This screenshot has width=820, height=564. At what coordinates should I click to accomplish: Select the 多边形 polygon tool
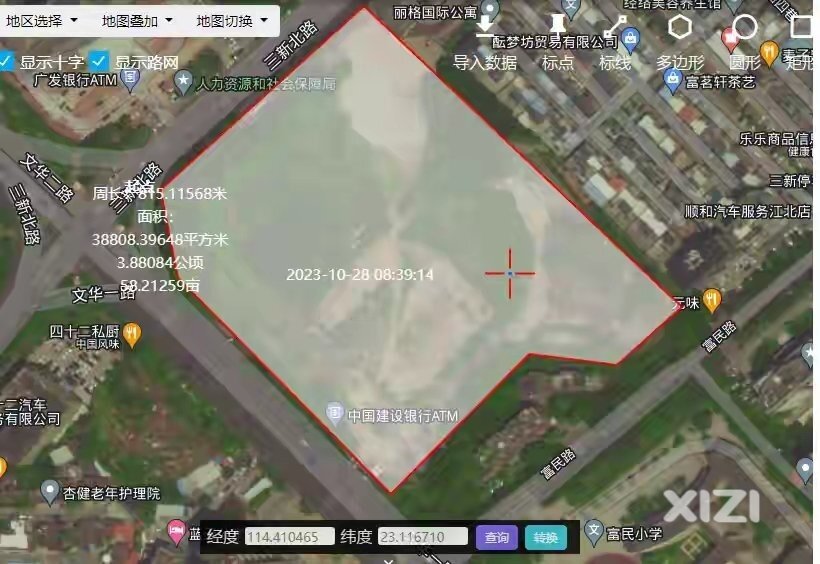[x=680, y=27]
